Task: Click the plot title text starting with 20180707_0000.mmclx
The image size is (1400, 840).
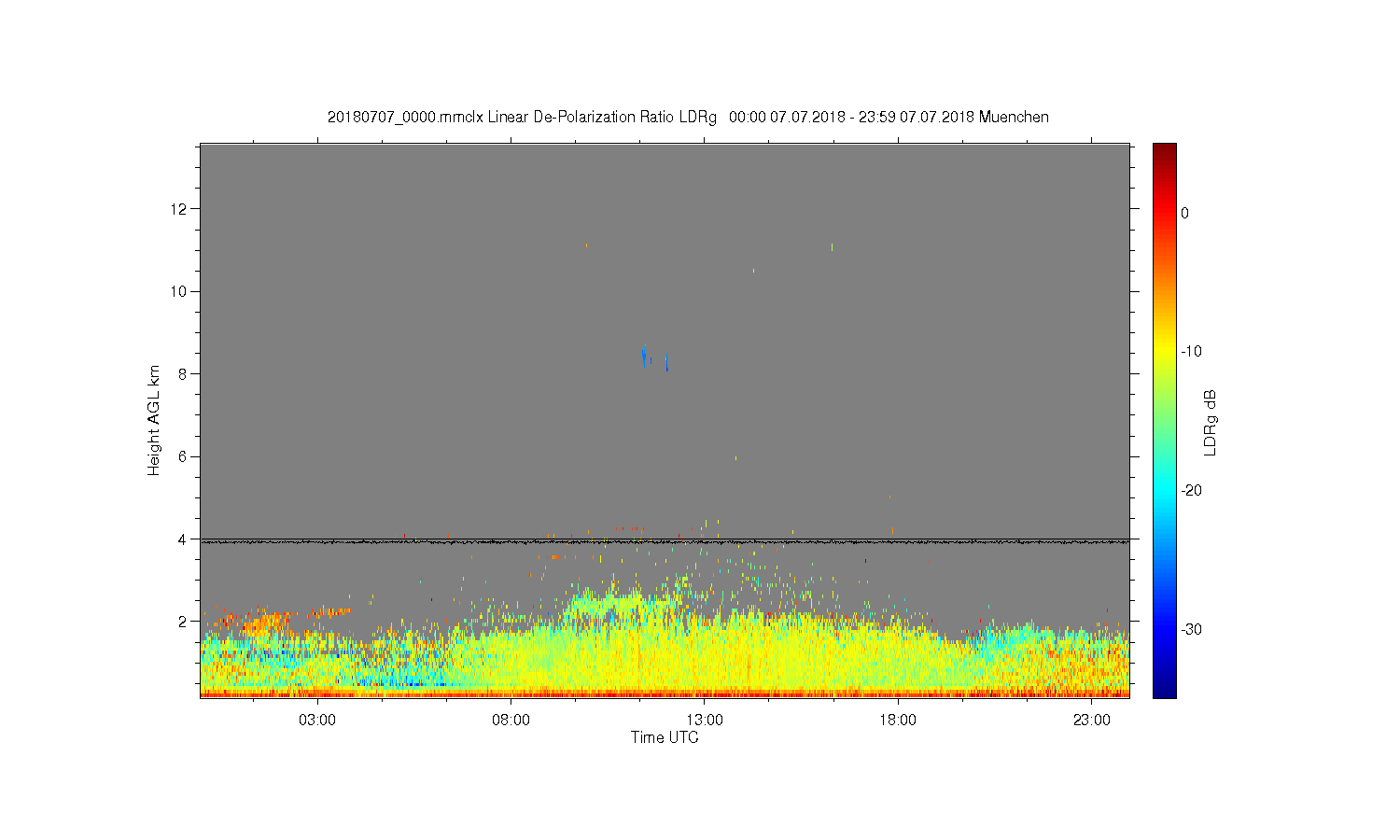Action: tap(688, 118)
